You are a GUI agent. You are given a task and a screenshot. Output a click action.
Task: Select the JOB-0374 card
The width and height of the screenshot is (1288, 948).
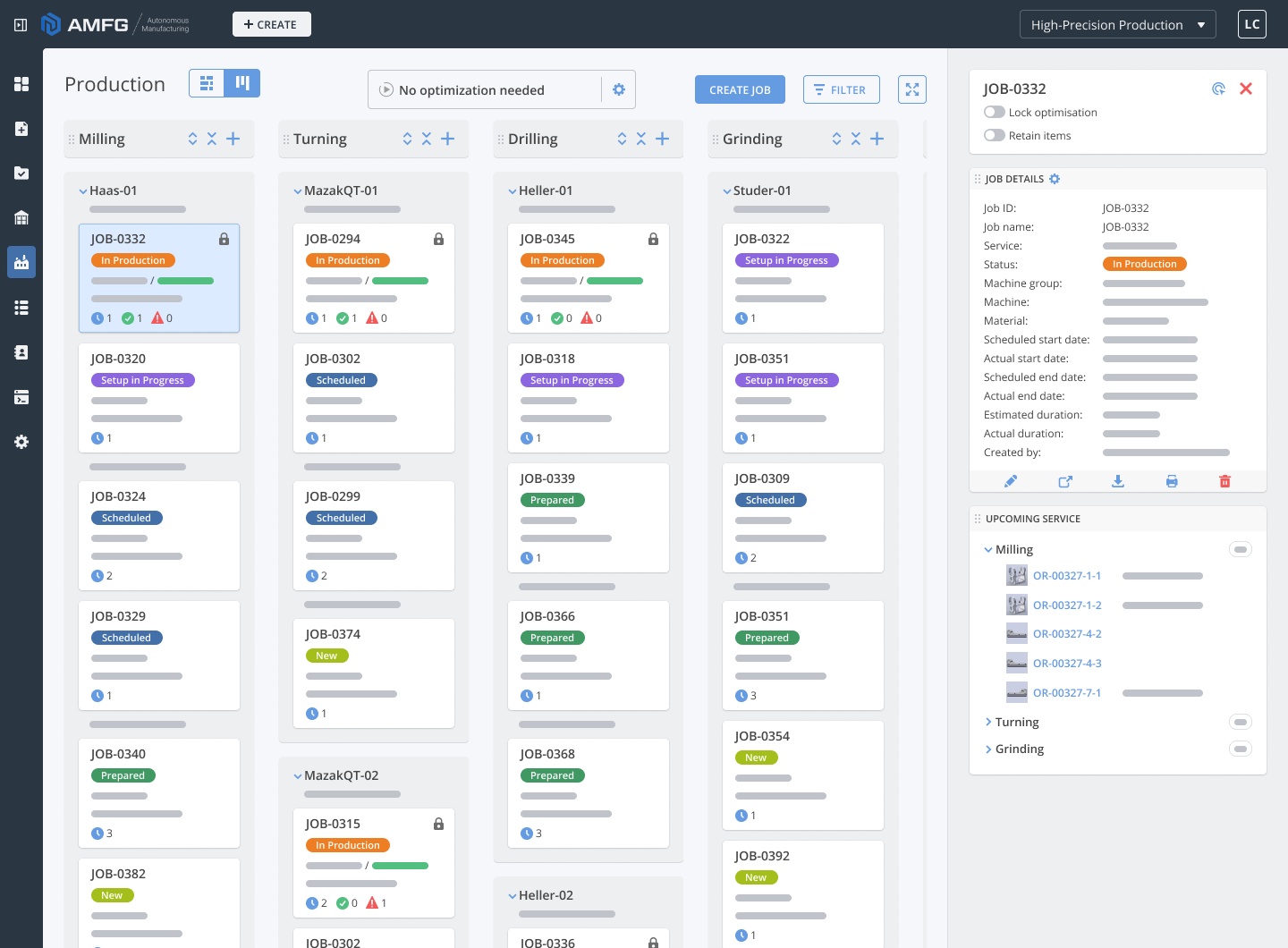pyautogui.click(x=374, y=673)
